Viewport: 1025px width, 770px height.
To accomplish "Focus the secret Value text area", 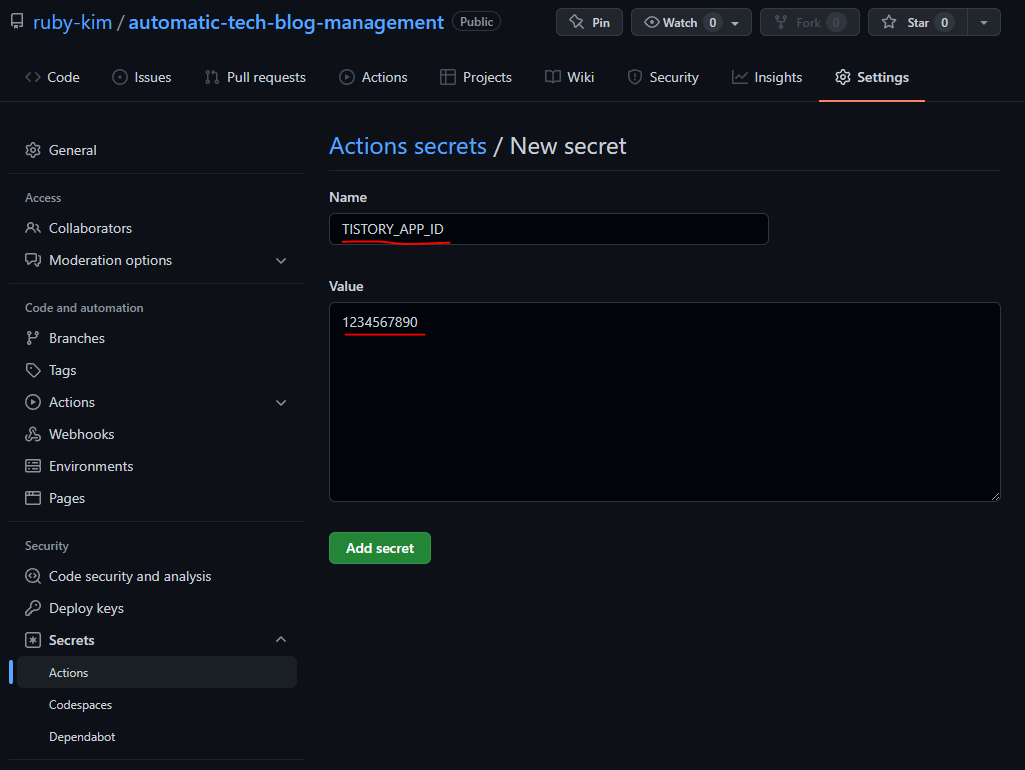I will (665, 402).
